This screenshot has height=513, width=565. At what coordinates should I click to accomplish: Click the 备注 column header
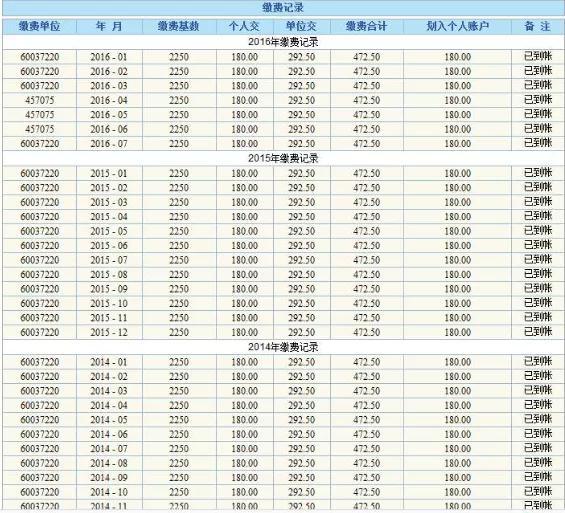click(538, 26)
